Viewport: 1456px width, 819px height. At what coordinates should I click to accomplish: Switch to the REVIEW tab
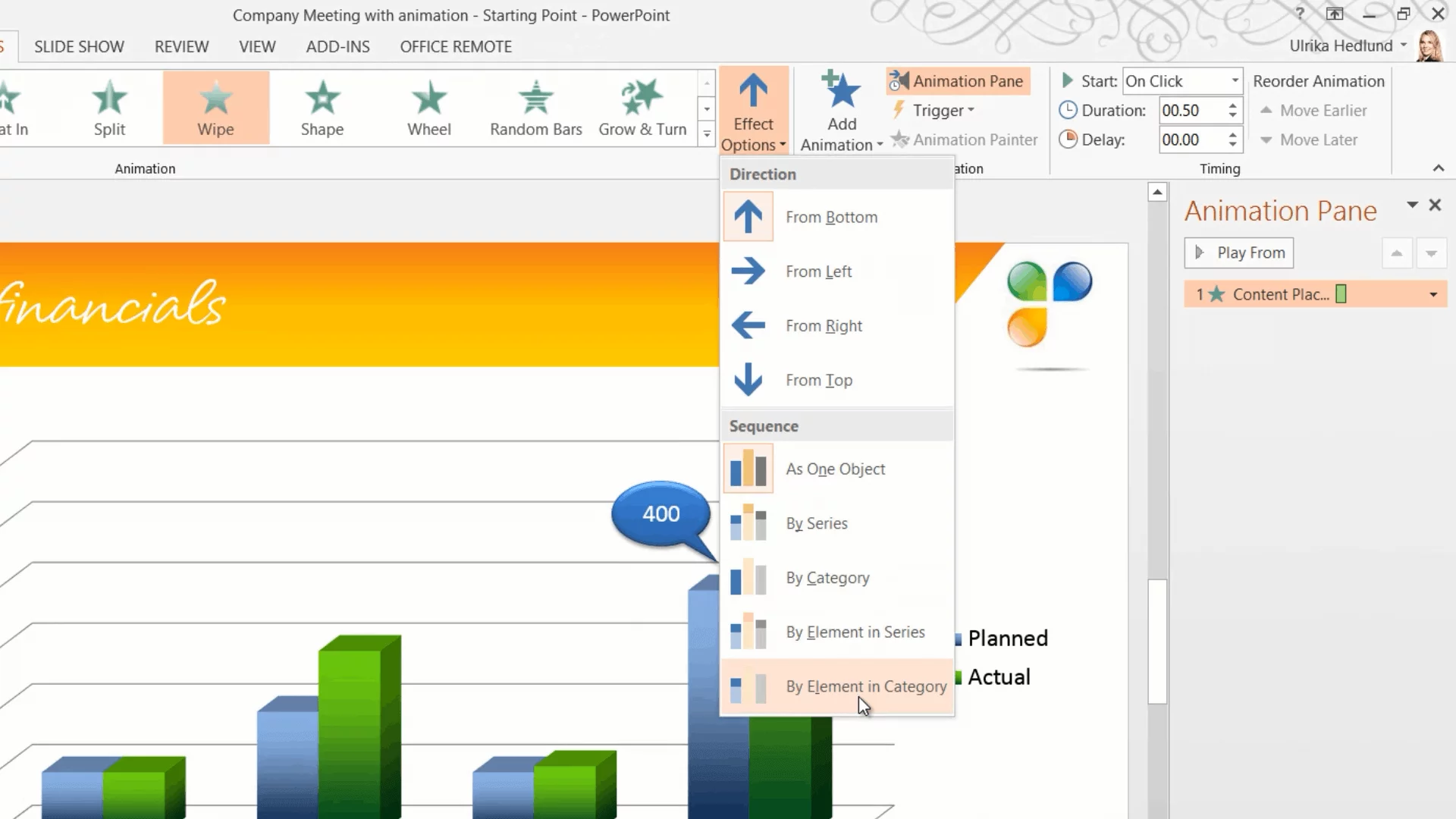pyautogui.click(x=181, y=47)
